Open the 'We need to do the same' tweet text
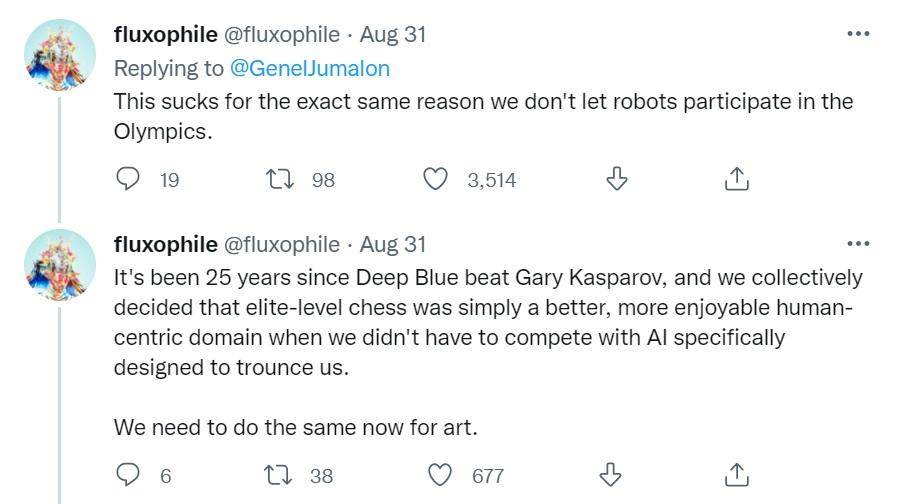897x504 pixels. click(295, 427)
